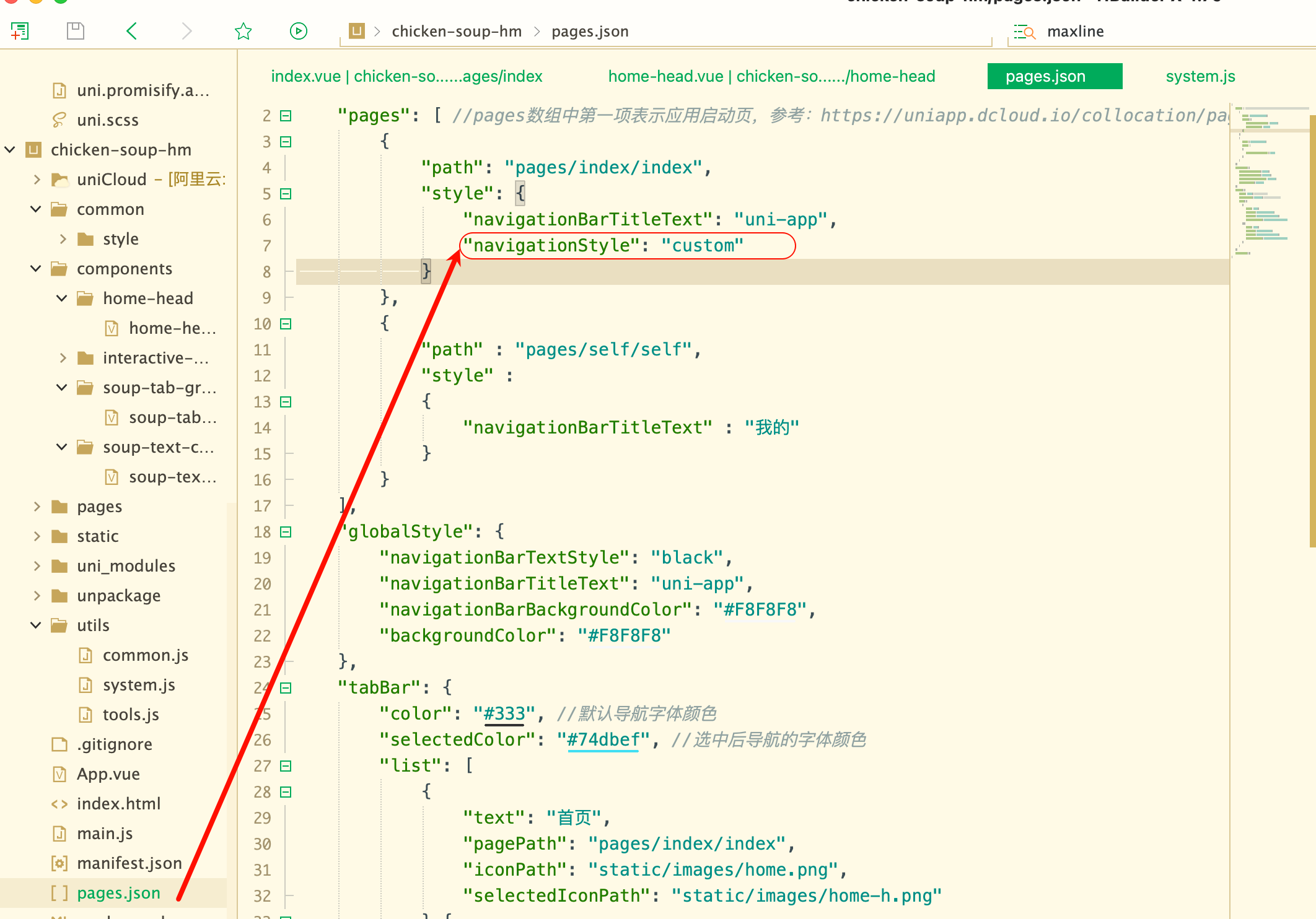Go back with the left arrow

pyautogui.click(x=131, y=31)
